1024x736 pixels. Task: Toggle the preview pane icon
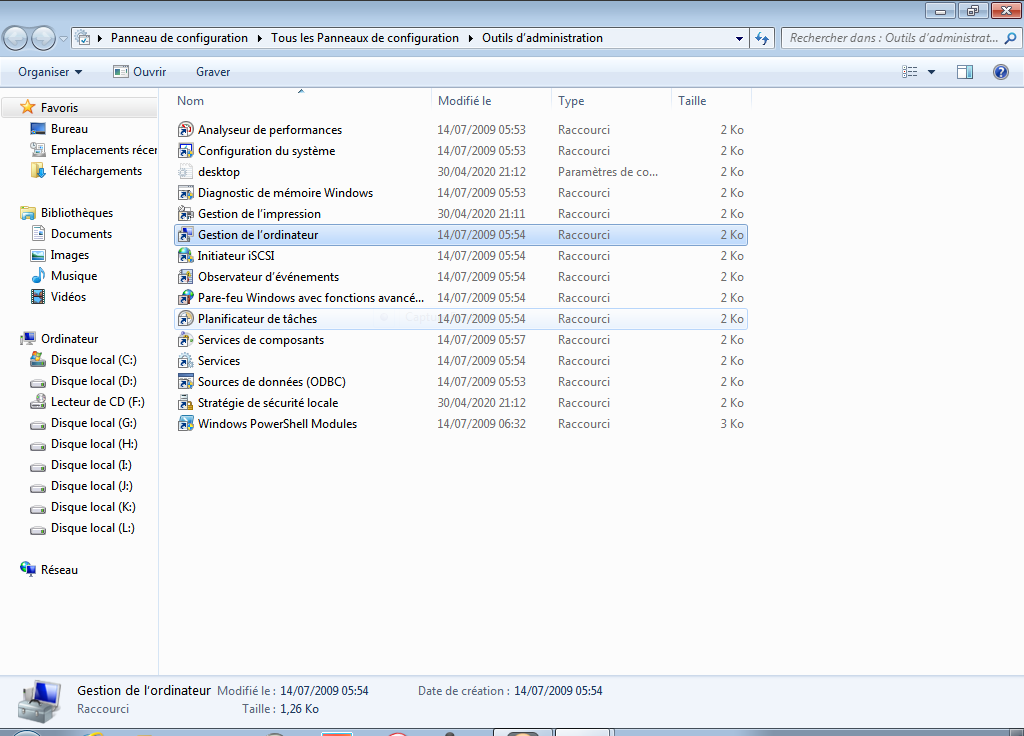(965, 72)
